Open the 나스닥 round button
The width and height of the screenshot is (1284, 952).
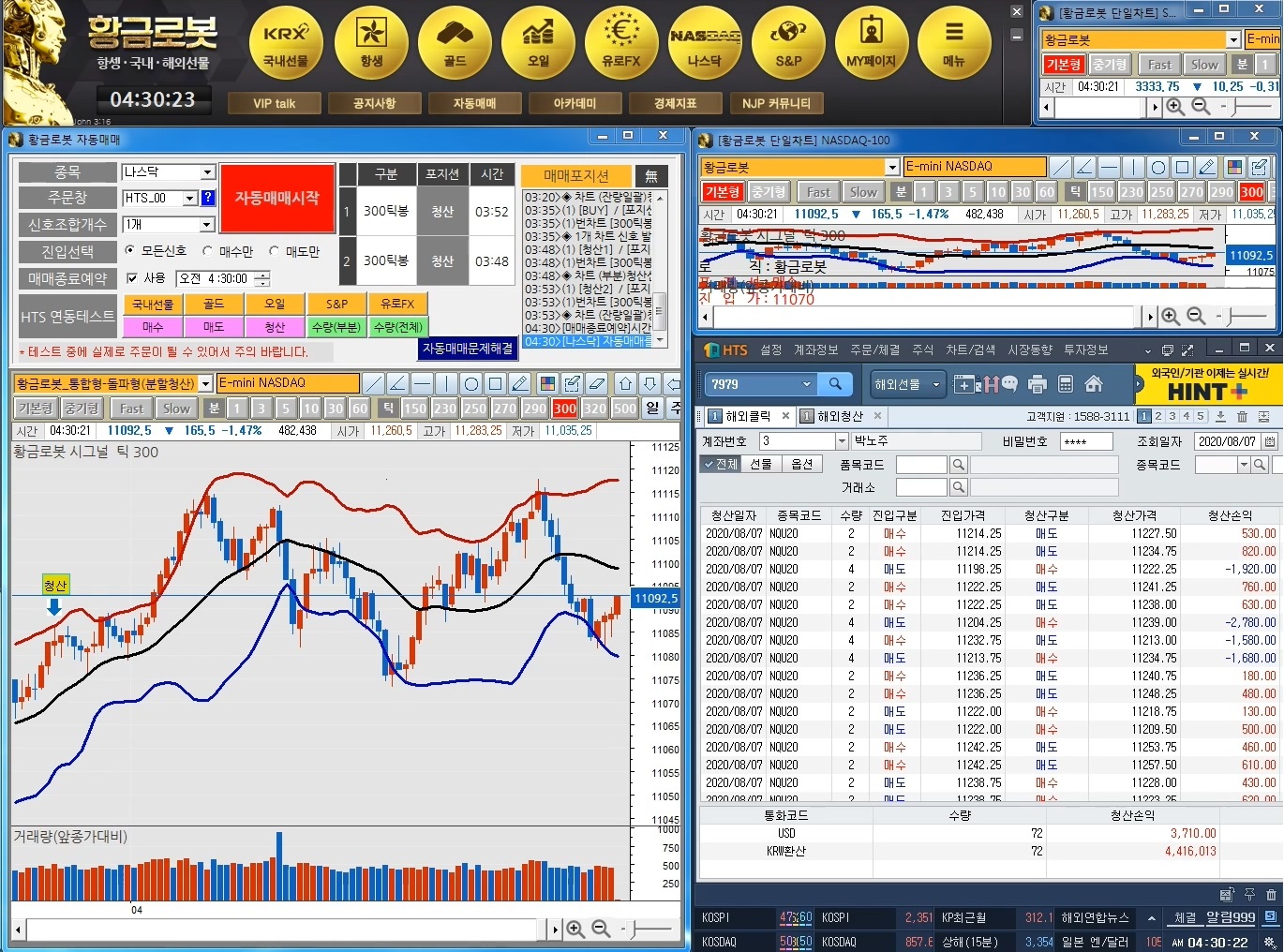tap(705, 43)
